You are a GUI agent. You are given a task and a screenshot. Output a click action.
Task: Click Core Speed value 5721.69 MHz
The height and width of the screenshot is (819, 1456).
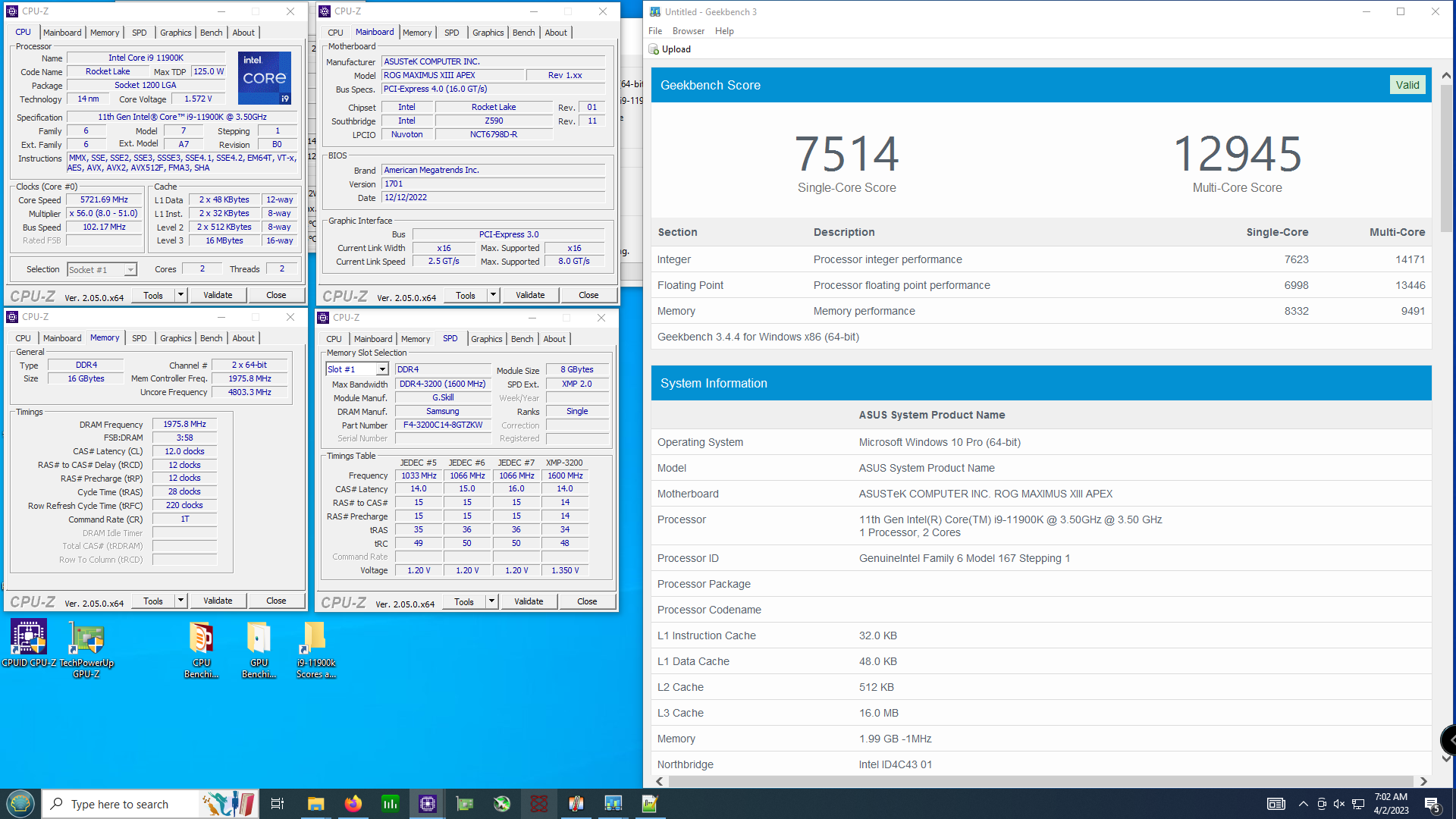(105, 200)
